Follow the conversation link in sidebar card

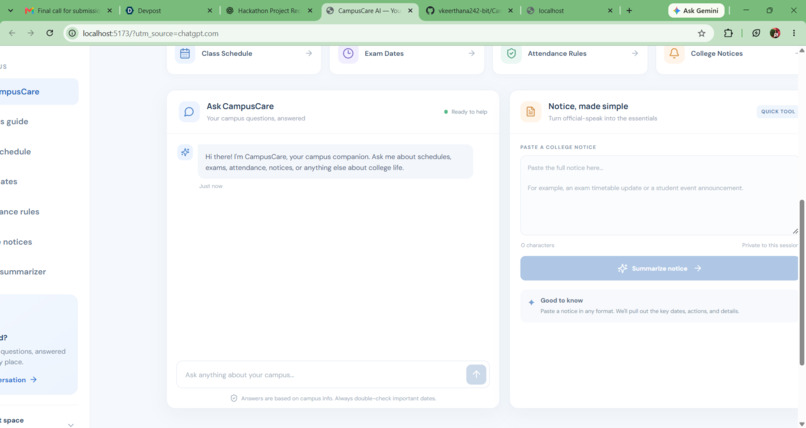point(18,380)
